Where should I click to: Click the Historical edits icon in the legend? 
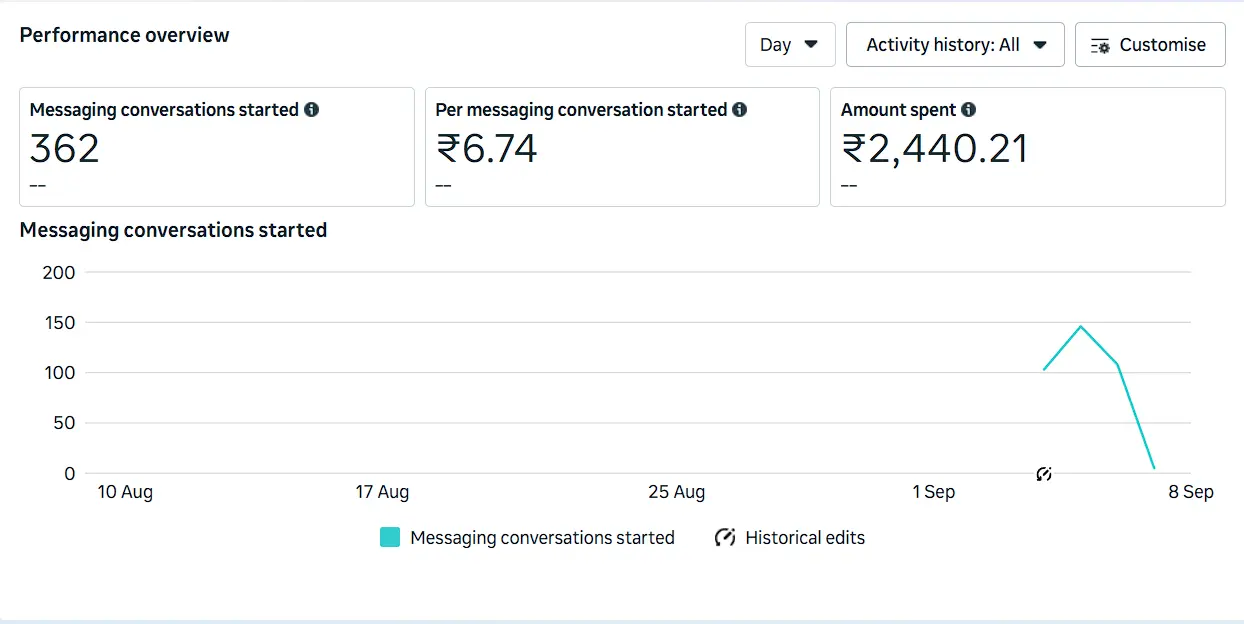pos(724,537)
